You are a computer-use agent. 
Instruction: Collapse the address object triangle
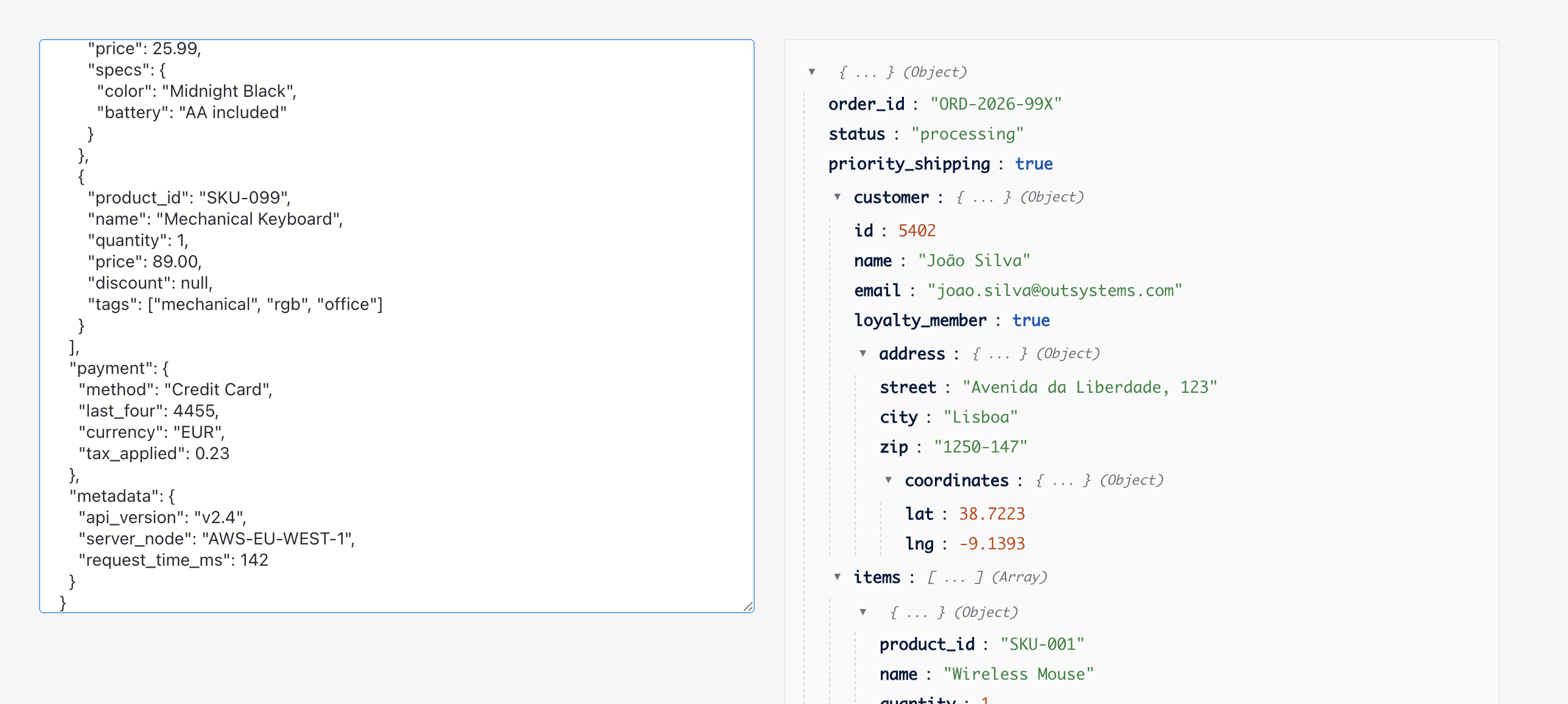pos(863,353)
